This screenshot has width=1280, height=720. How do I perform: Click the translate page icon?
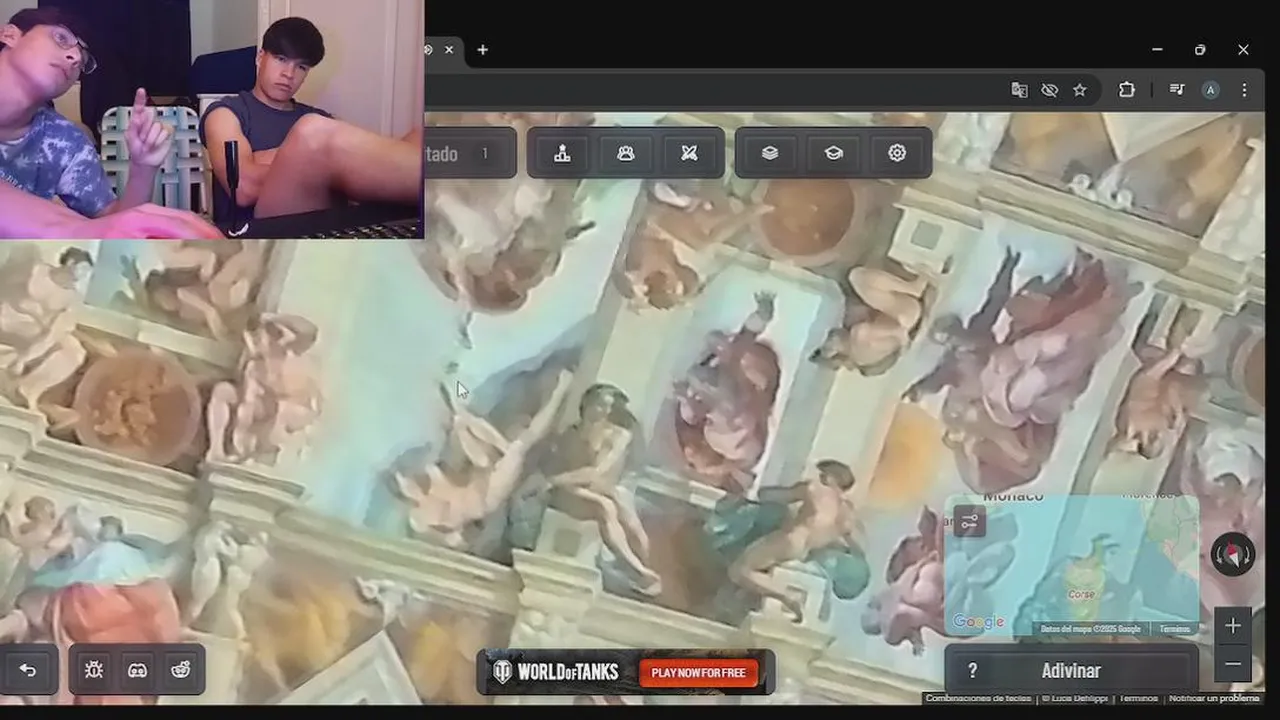point(1019,90)
